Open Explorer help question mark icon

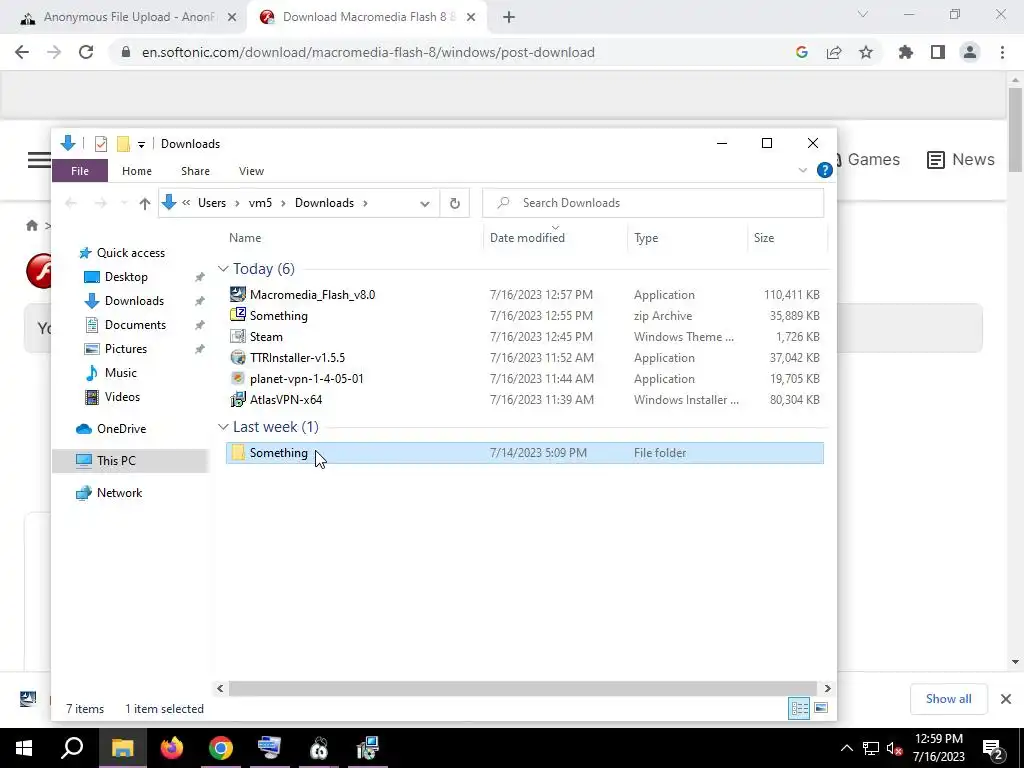click(x=824, y=170)
